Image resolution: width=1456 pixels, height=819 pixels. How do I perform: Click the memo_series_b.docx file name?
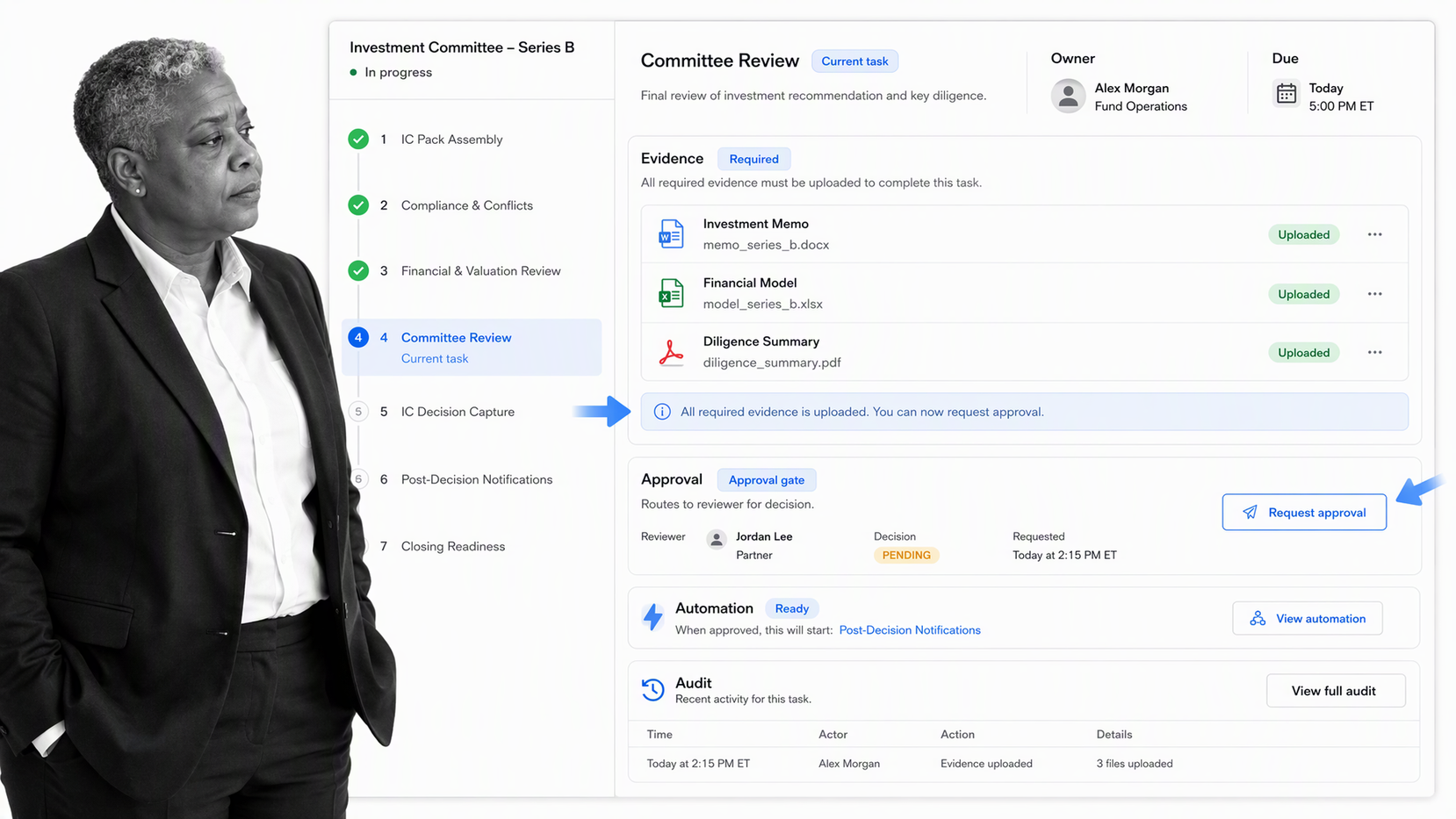coord(766,245)
